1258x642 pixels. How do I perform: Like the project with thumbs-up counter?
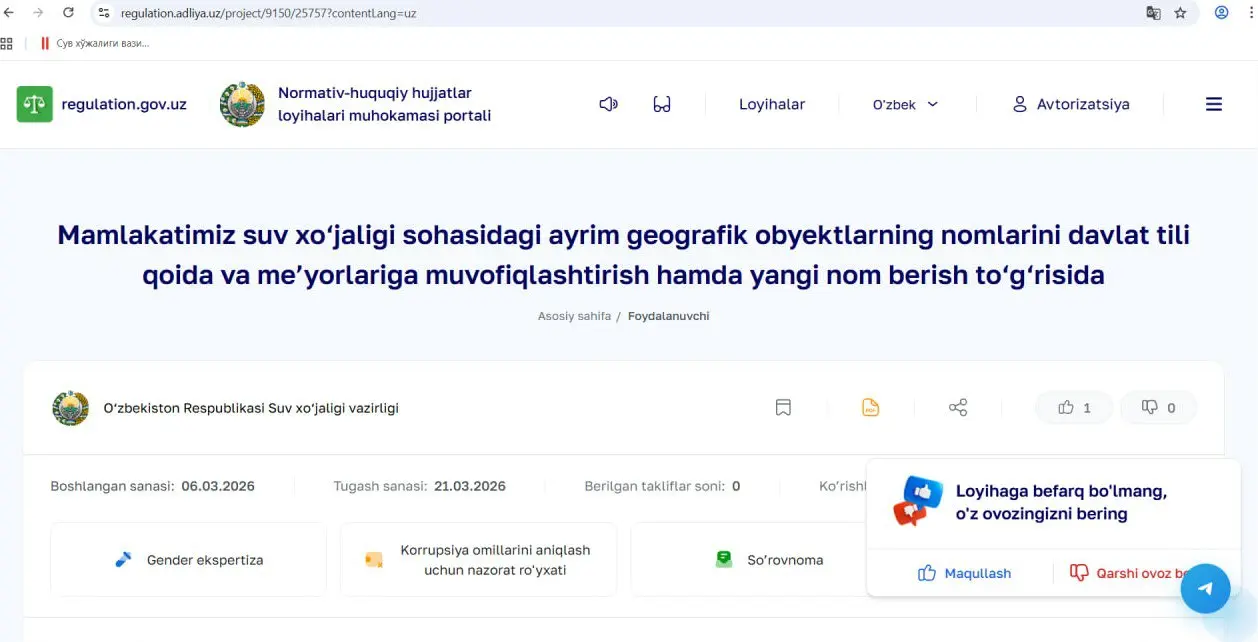(x=1073, y=407)
